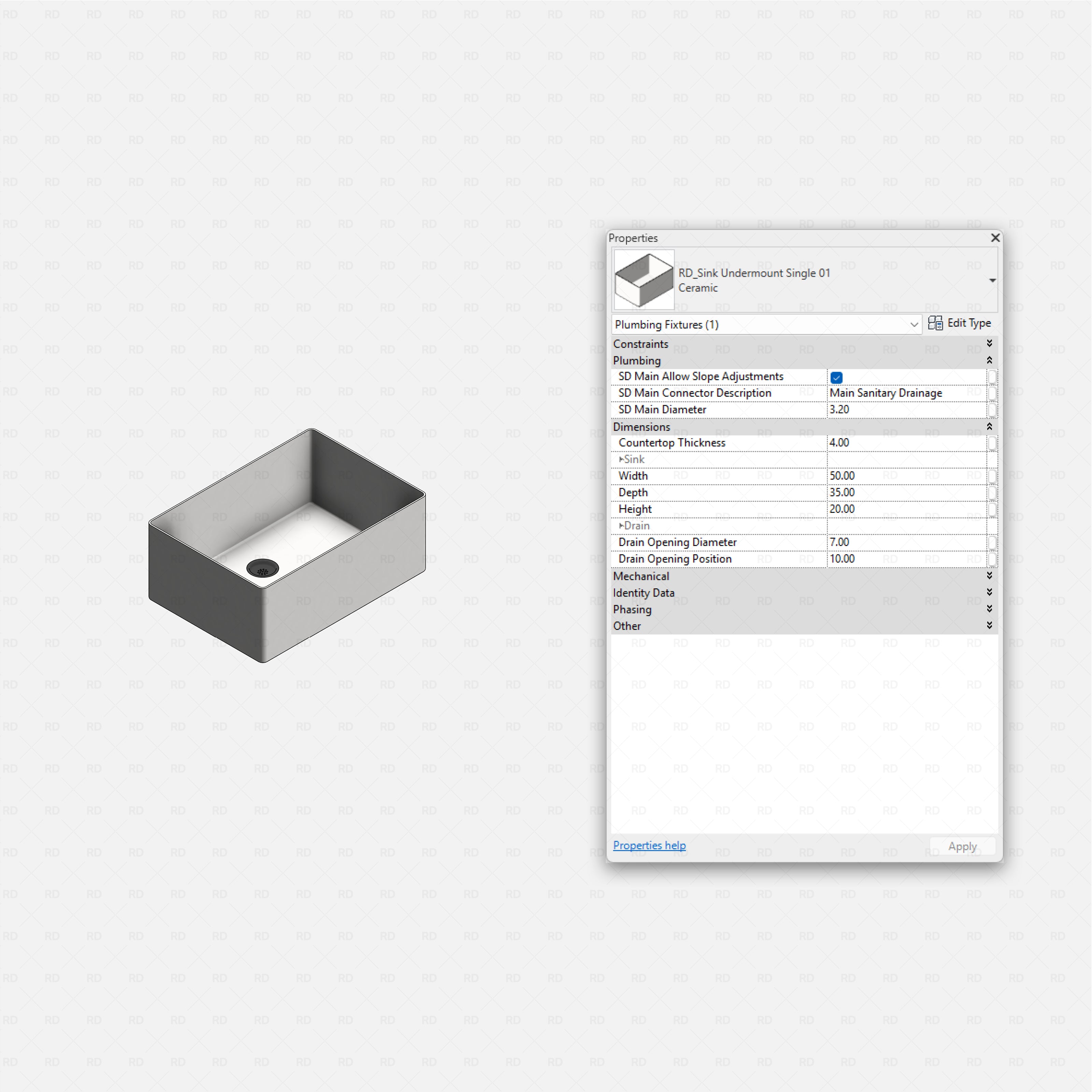The height and width of the screenshot is (1092, 1092).
Task: Edit the Drain Opening Diameter value
Action: click(904, 542)
